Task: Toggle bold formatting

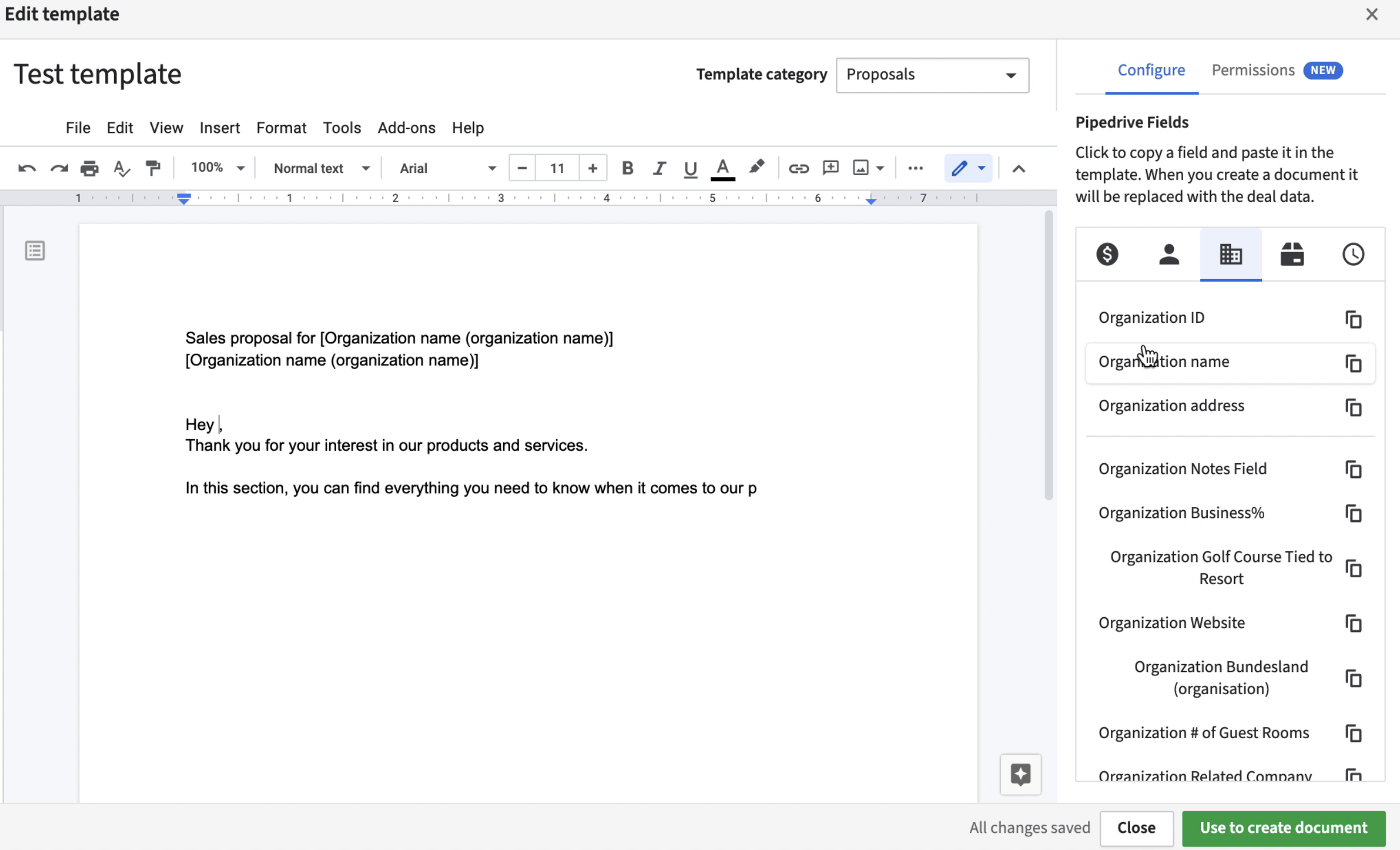Action: (628, 168)
